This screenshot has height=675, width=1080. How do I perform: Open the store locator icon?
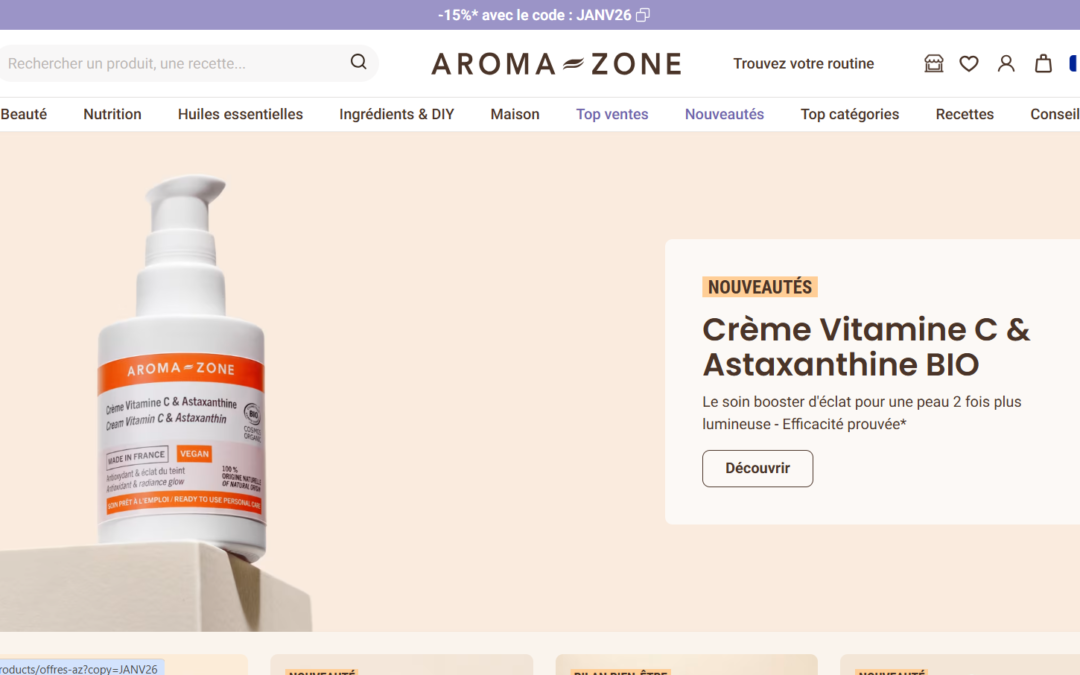click(933, 63)
